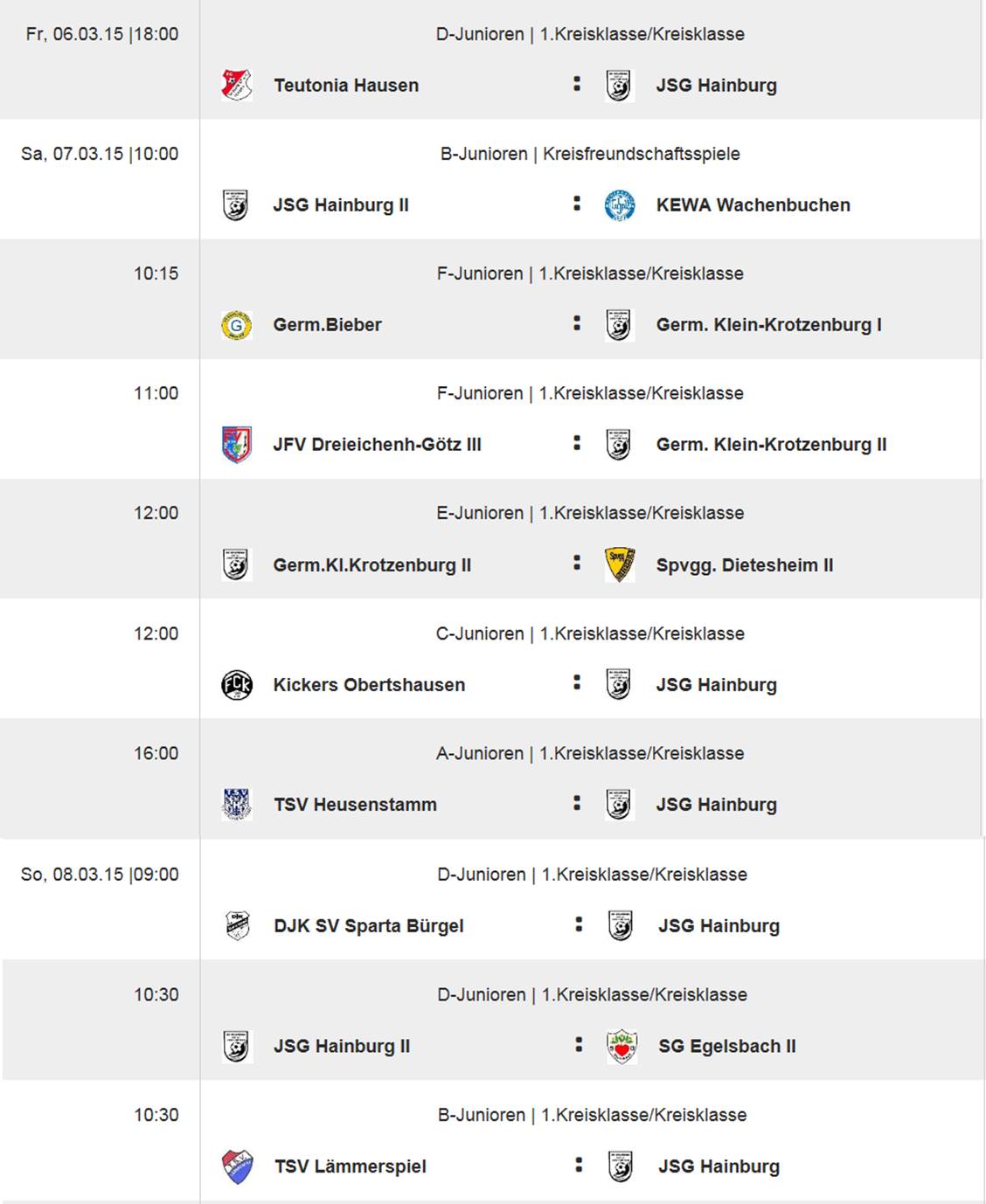Screen dimensions: 986x1204
Task: Click the TSV Heusenstamm club crest
Action: click(x=236, y=804)
